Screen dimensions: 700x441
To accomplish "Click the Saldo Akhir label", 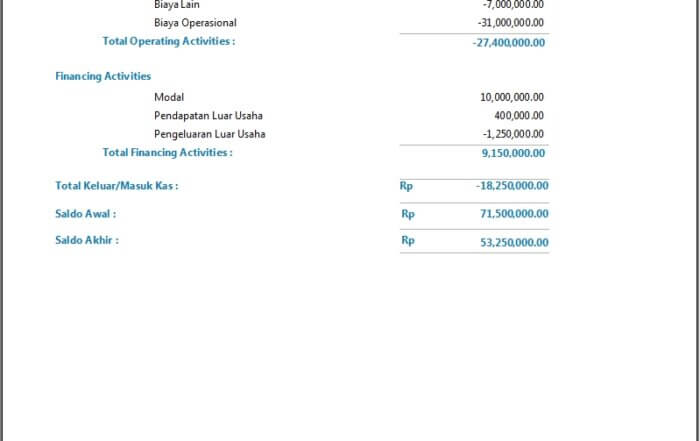I will [x=87, y=240].
